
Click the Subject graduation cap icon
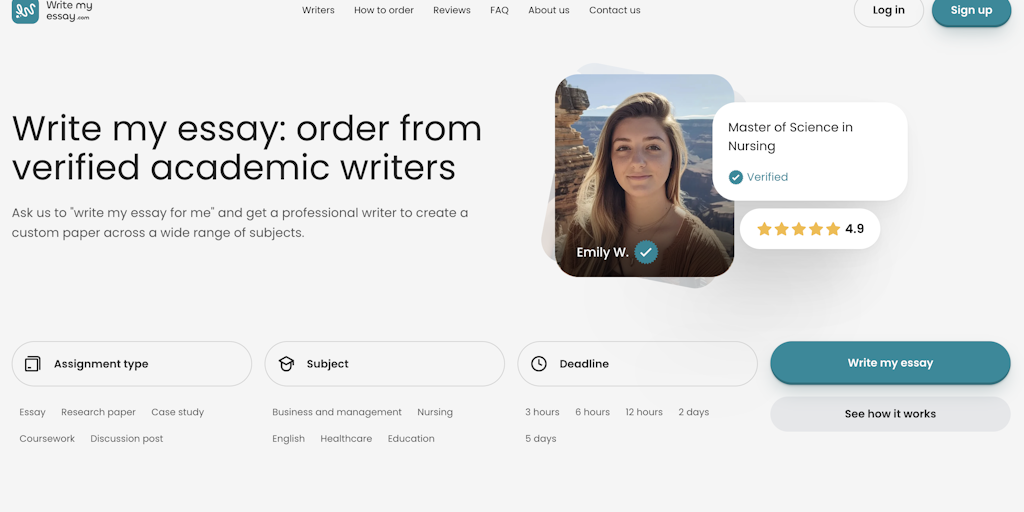coord(286,364)
